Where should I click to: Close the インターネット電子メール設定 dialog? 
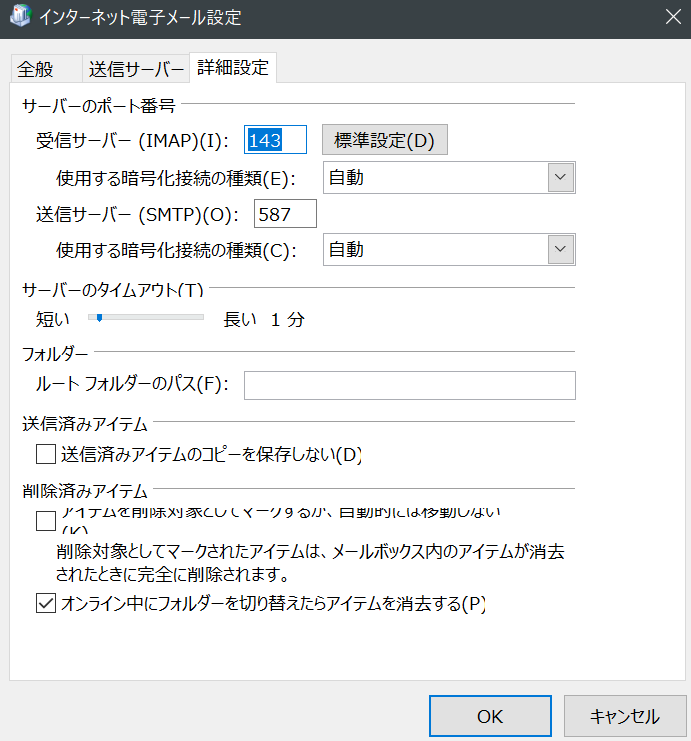coord(673,17)
